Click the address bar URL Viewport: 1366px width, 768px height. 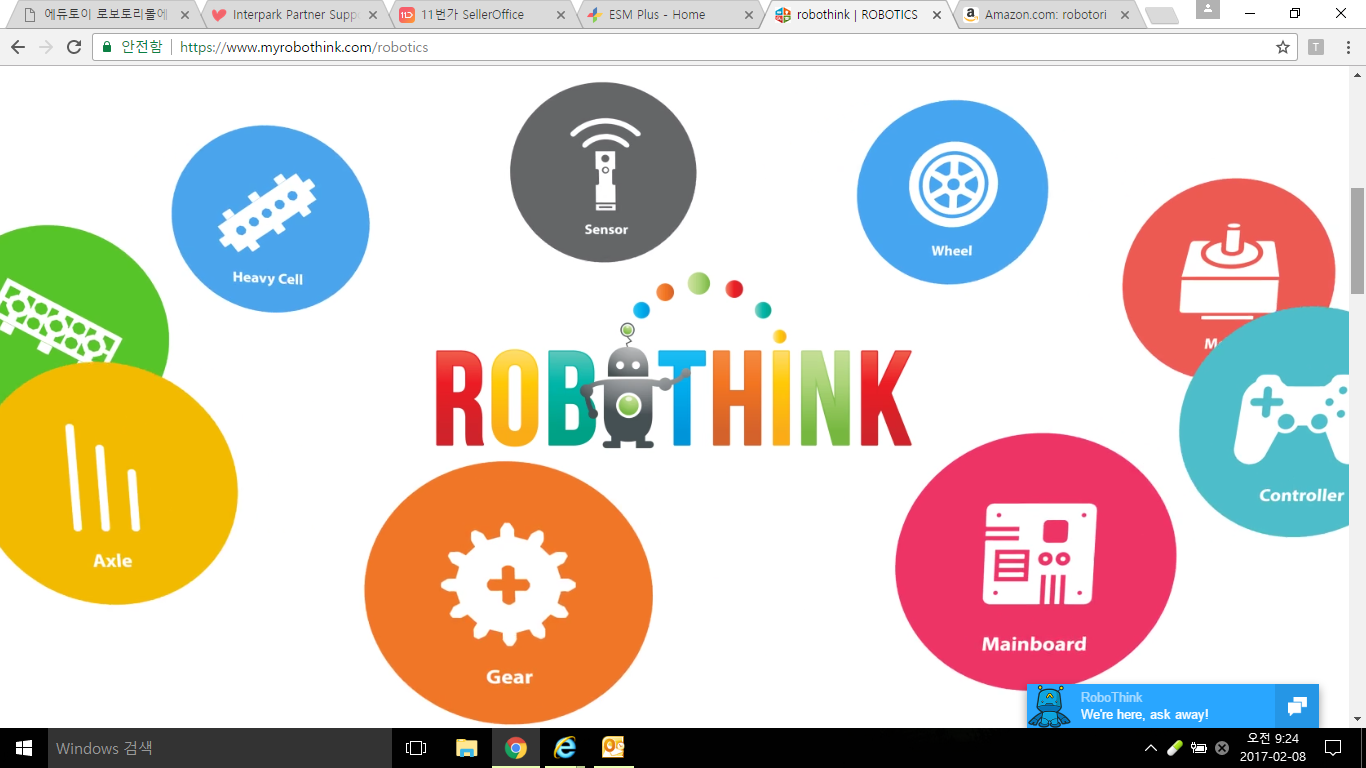point(304,47)
